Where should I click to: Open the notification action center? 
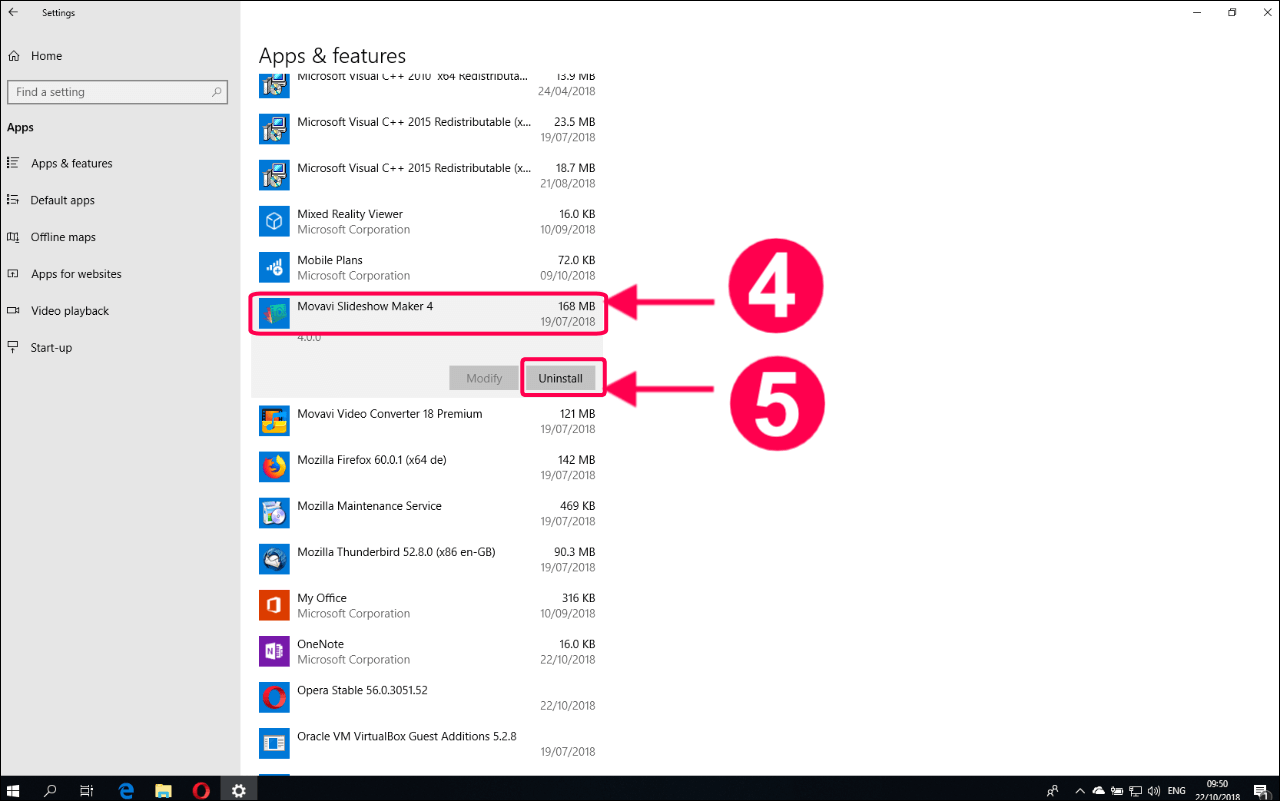click(x=1260, y=790)
